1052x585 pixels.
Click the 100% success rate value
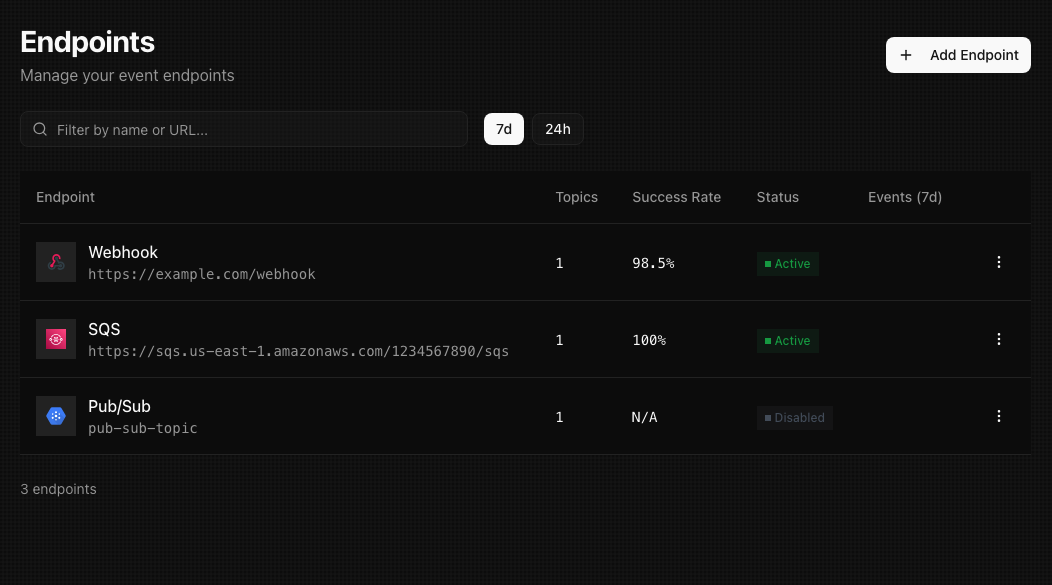[649, 341]
